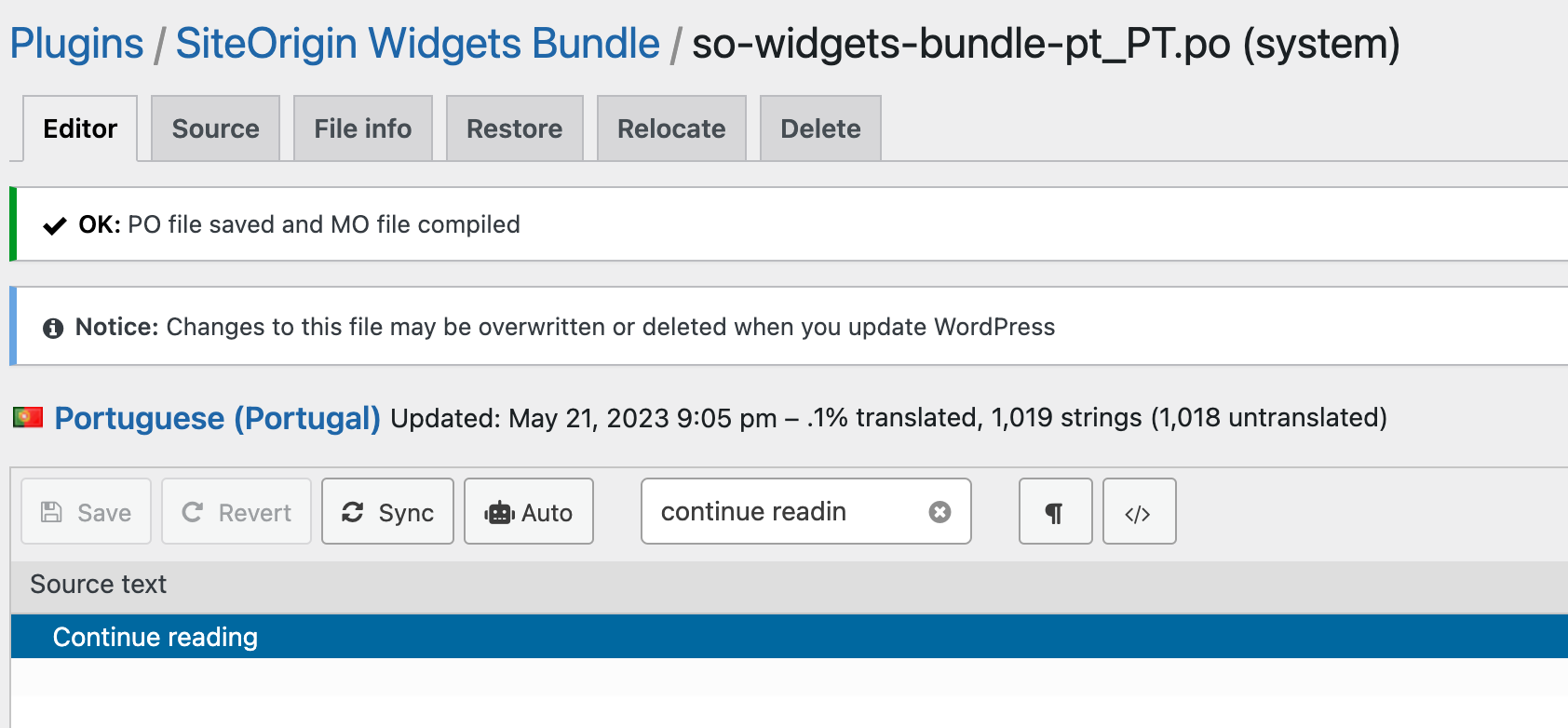
Task: Clear the filter text field
Action: point(940,512)
